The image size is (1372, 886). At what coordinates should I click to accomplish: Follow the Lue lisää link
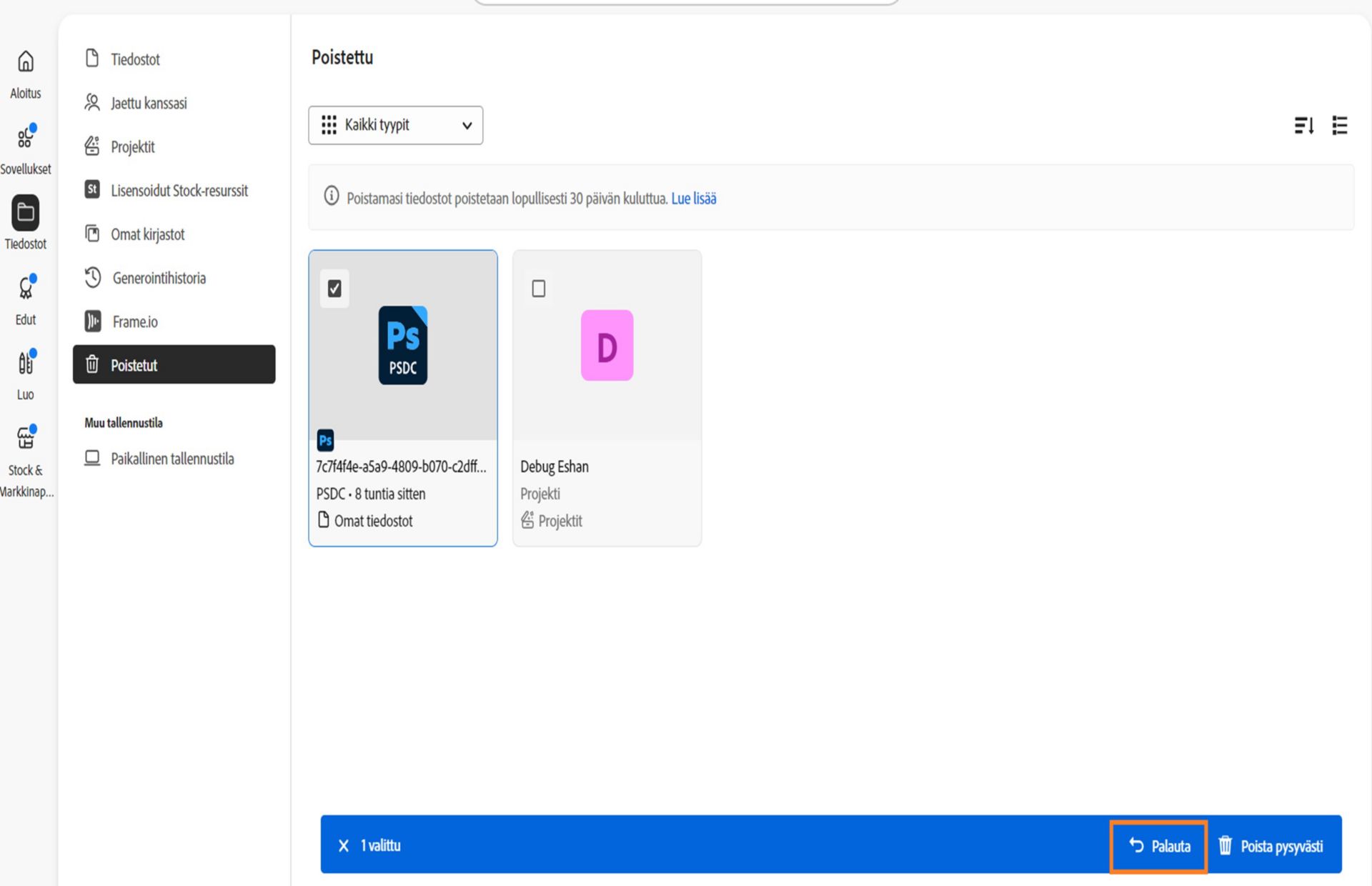[693, 198]
